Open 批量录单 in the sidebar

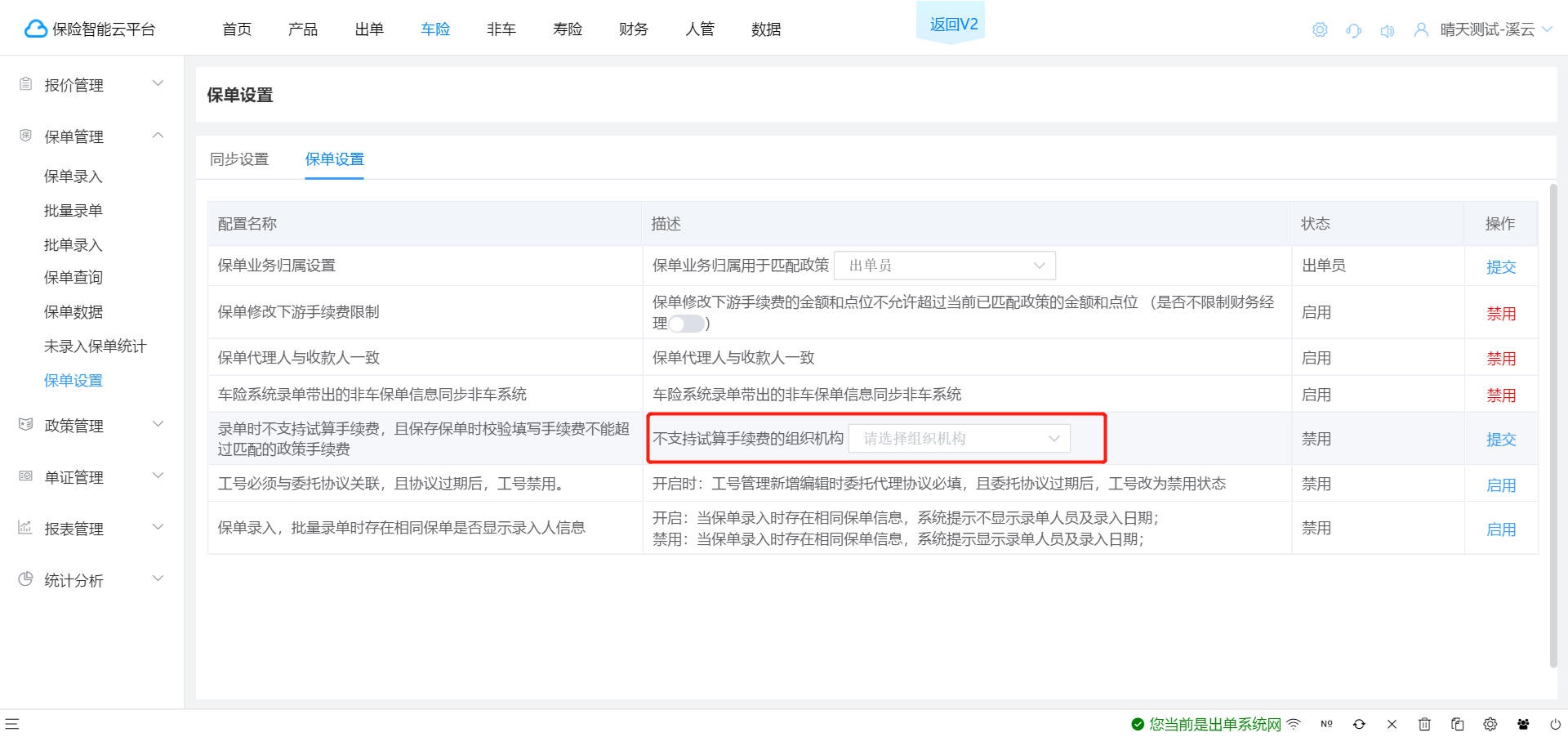click(x=73, y=211)
